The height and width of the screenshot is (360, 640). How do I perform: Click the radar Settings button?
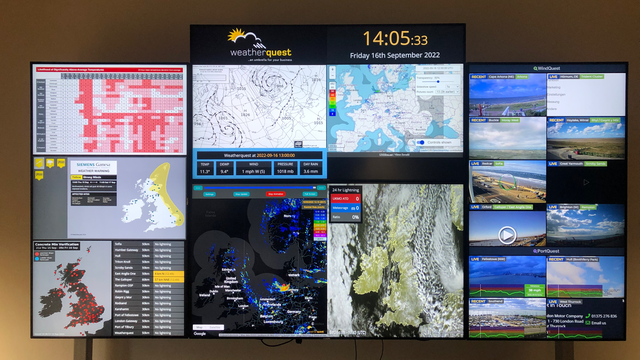[209, 194]
